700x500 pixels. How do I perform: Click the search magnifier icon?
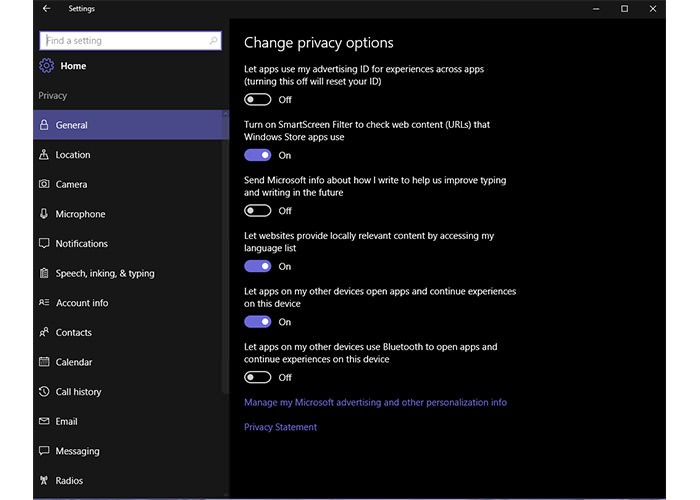[213, 41]
